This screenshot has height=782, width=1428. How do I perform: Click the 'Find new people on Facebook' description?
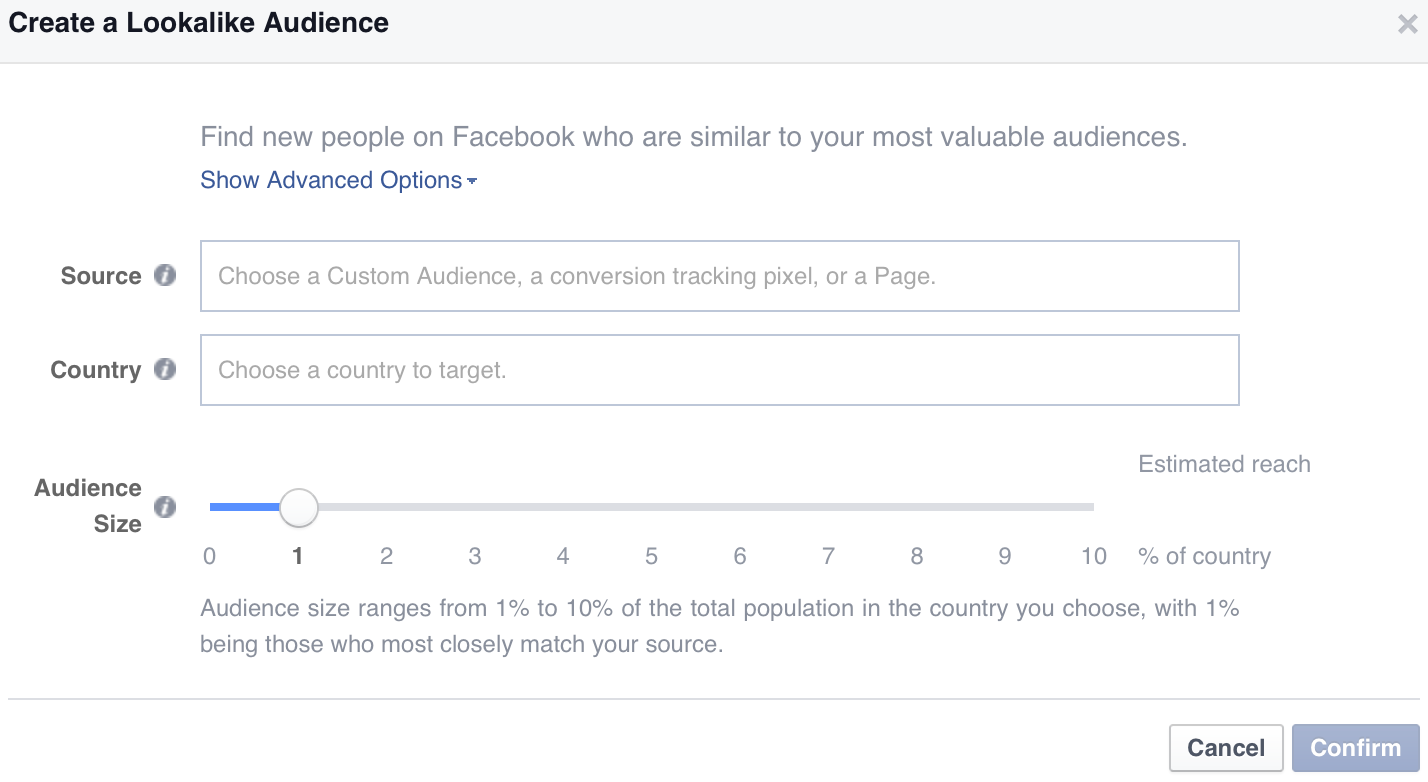[694, 137]
